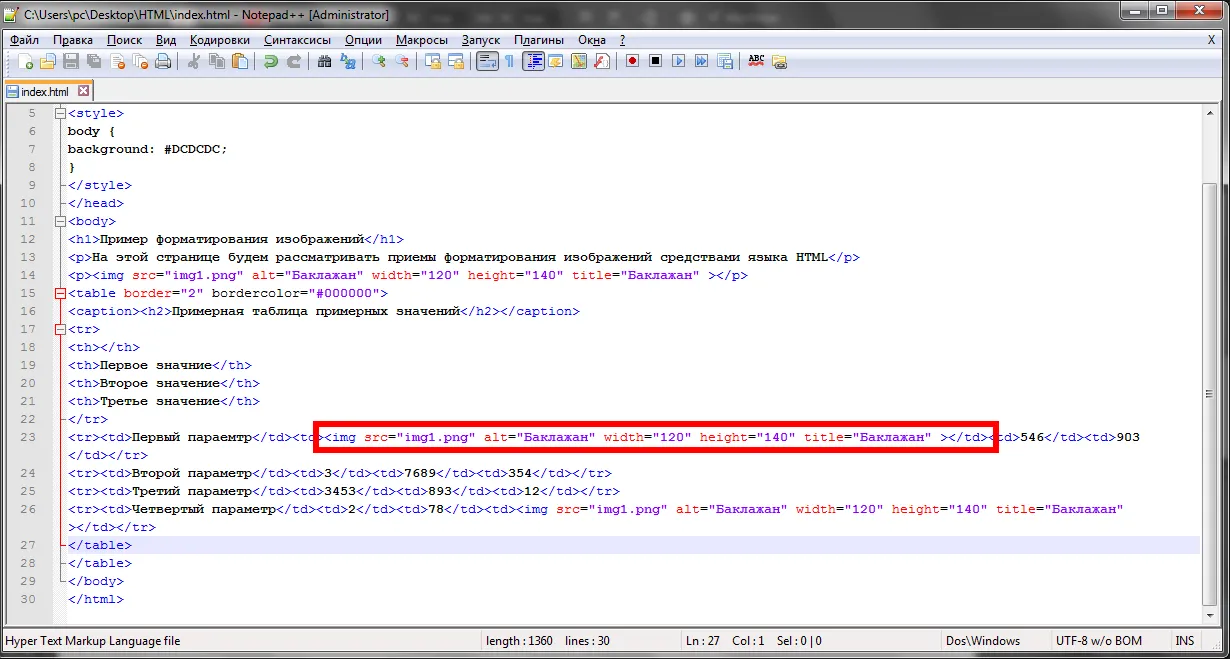This screenshot has height=659, width=1230.
Task: Paste from the clipboard using the Paste icon
Action: (x=240, y=61)
